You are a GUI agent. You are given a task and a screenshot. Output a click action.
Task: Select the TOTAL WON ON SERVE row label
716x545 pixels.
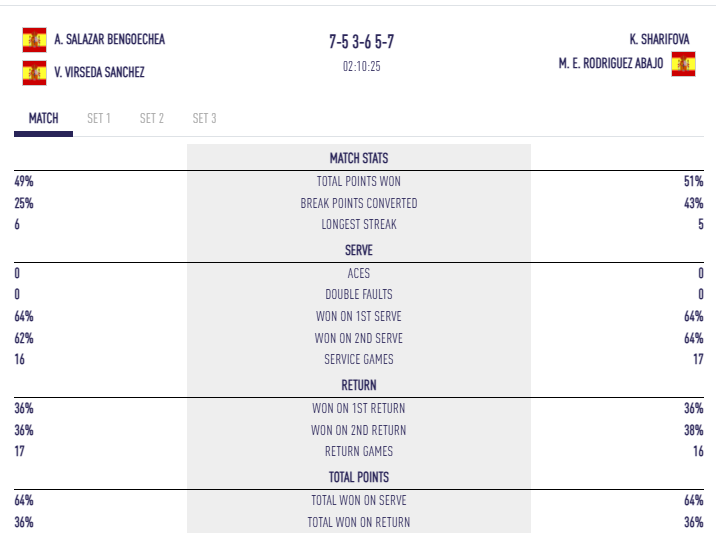click(x=359, y=500)
